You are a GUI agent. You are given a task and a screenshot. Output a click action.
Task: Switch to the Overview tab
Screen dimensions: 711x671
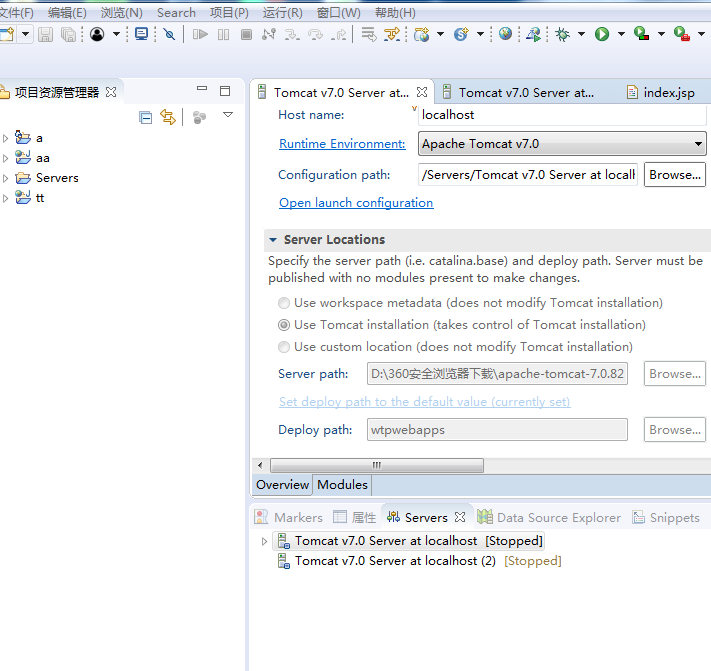tap(282, 485)
